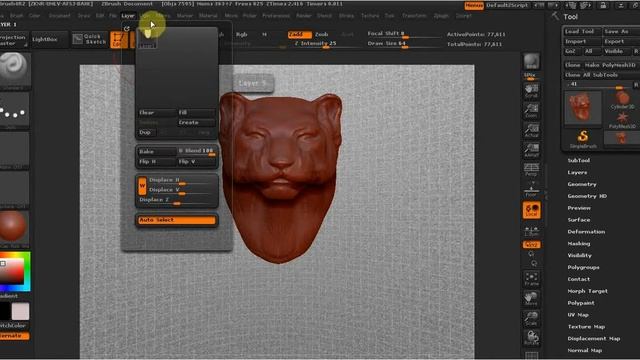Screen dimensions: 640x360
Task: Toggle the orange W wrap button
Action: click(x=142, y=186)
